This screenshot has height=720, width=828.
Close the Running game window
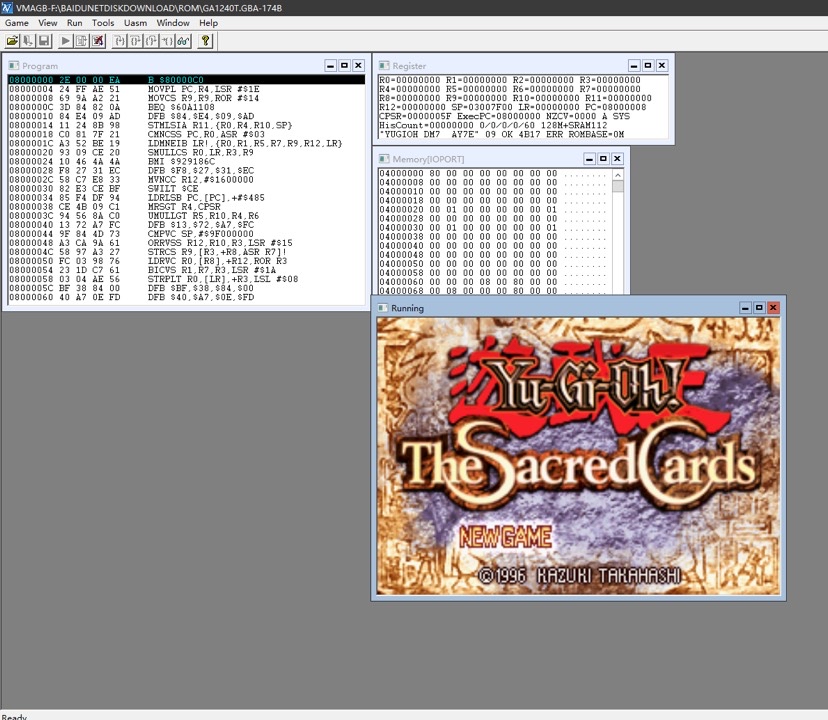click(x=773, y=308)
